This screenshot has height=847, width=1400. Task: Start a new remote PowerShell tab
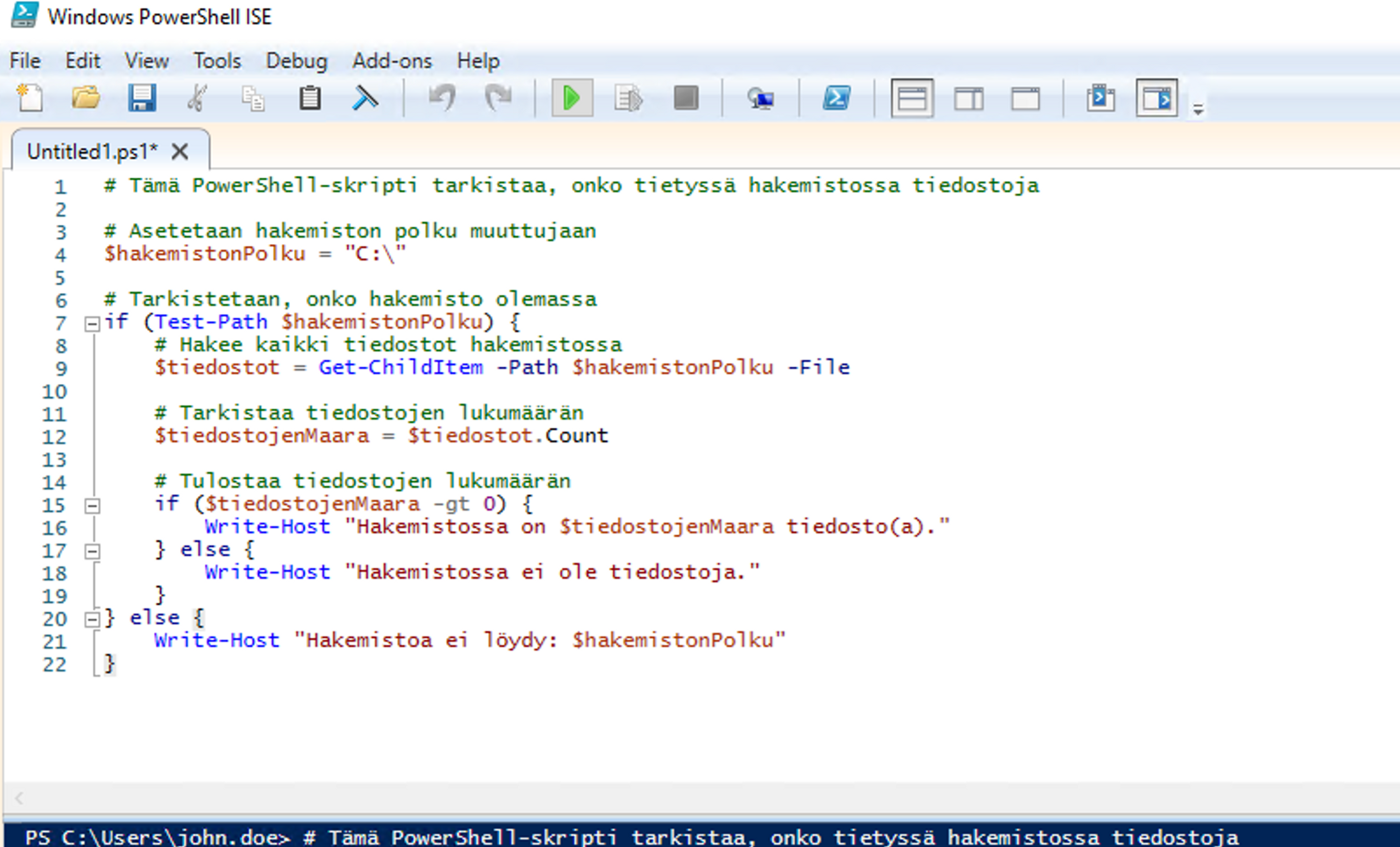760,98
